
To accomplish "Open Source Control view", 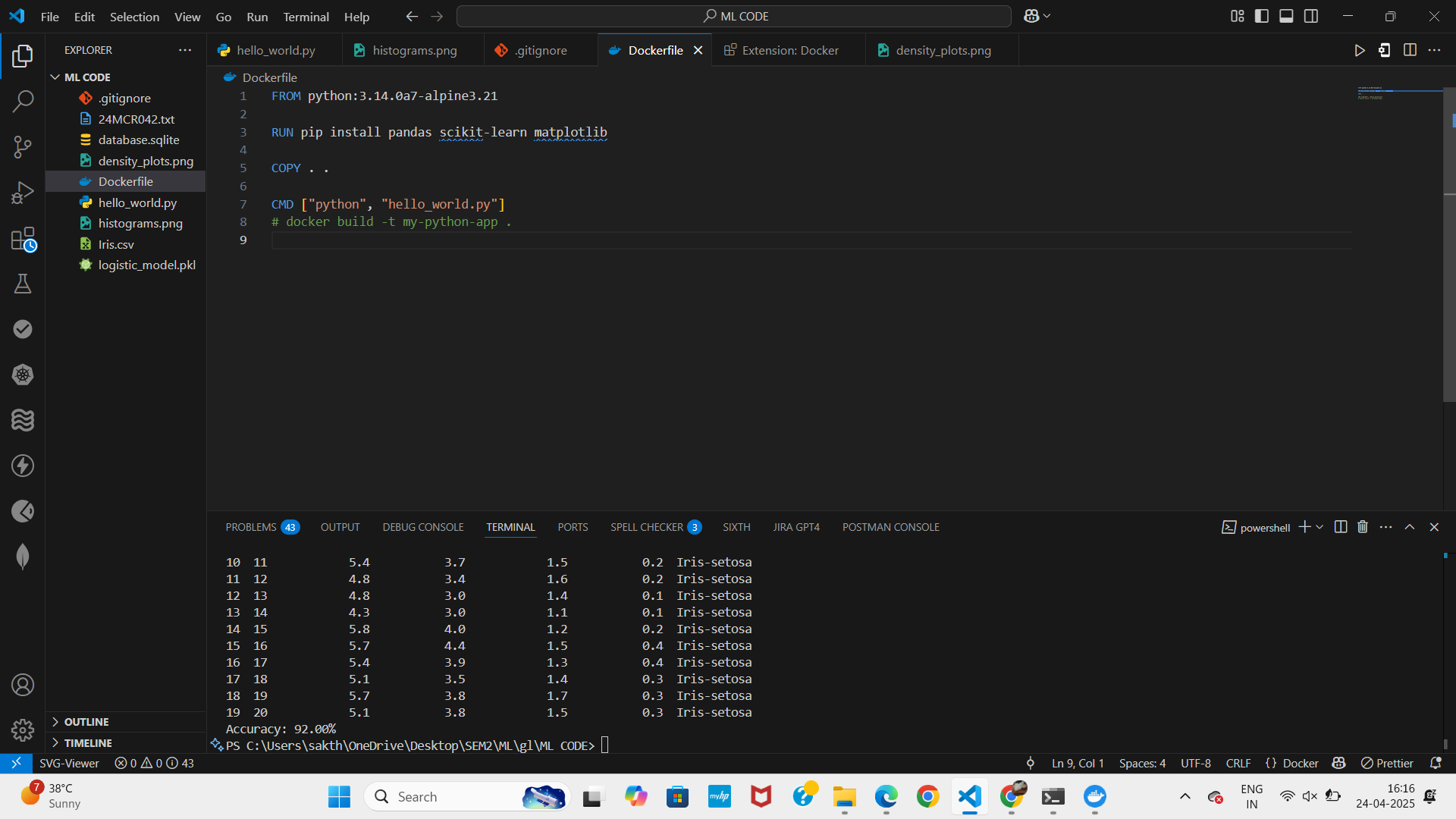I will pos(23,146).
